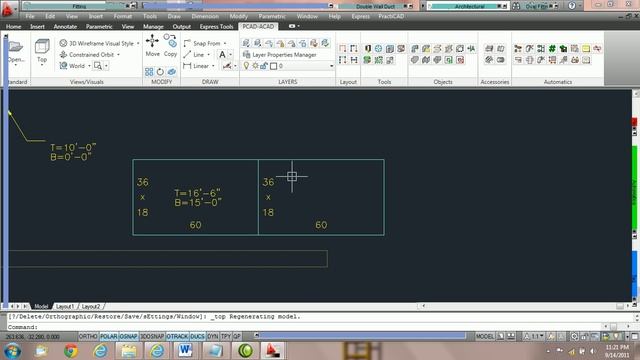Switch to the Express Tools ribbon tab
The image size is (640, 360).
click(x=216, y=27)
